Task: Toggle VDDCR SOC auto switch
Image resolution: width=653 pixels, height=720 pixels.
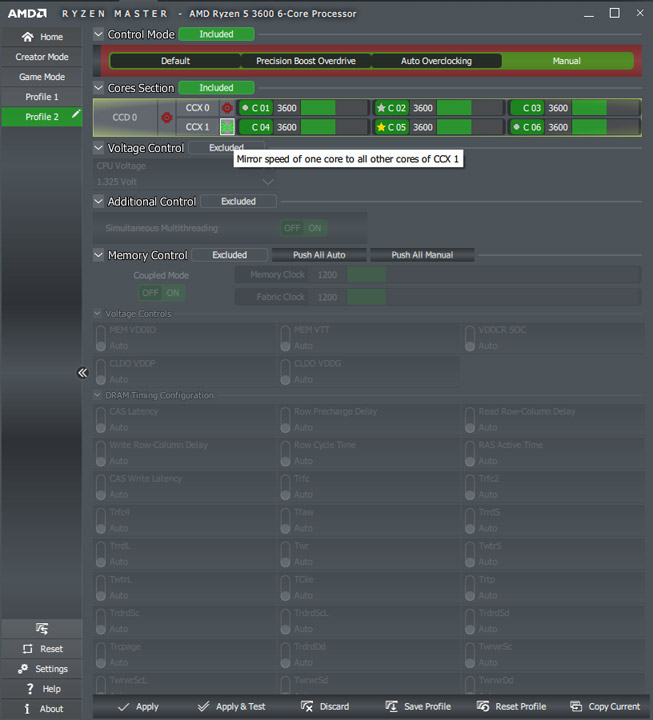Action: 470,338
